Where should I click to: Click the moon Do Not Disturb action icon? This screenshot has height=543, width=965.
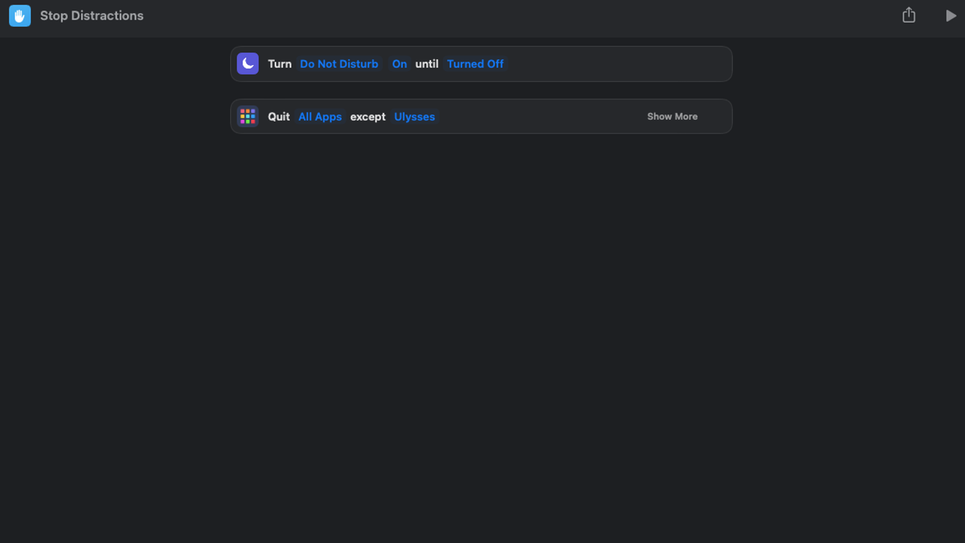pyautogui.click(x=247, y=63)
